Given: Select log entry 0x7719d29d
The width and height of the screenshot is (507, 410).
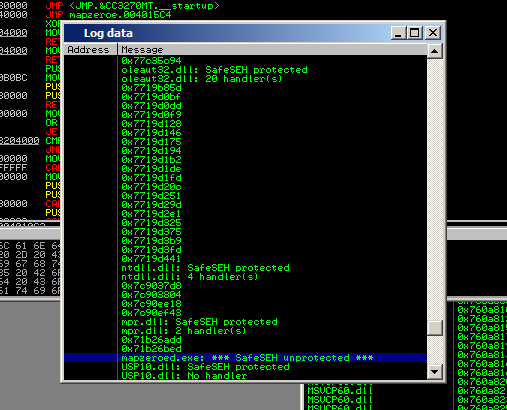Looking at the screenshot, I should coord(151,205).
